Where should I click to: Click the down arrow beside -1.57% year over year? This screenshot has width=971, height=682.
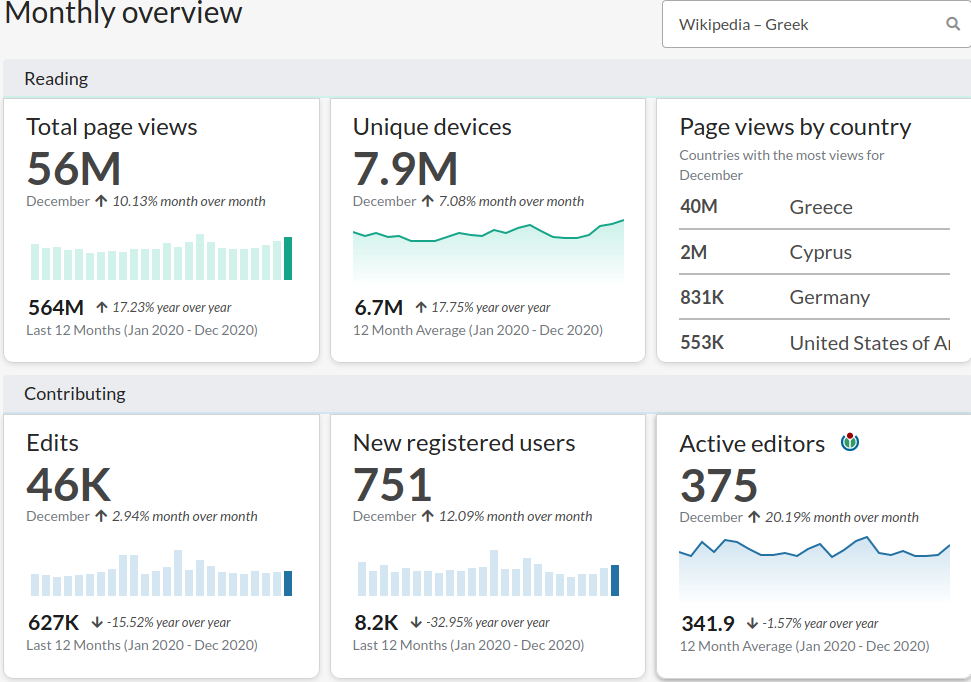tap(752, 623)
